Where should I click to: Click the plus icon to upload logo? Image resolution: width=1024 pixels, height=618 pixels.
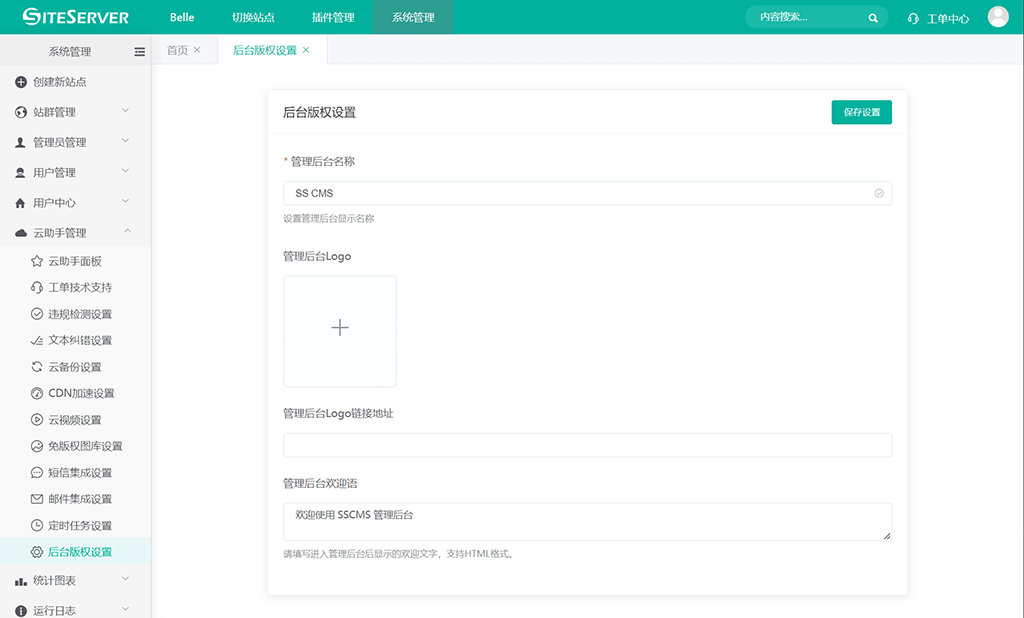click(340, 328)
